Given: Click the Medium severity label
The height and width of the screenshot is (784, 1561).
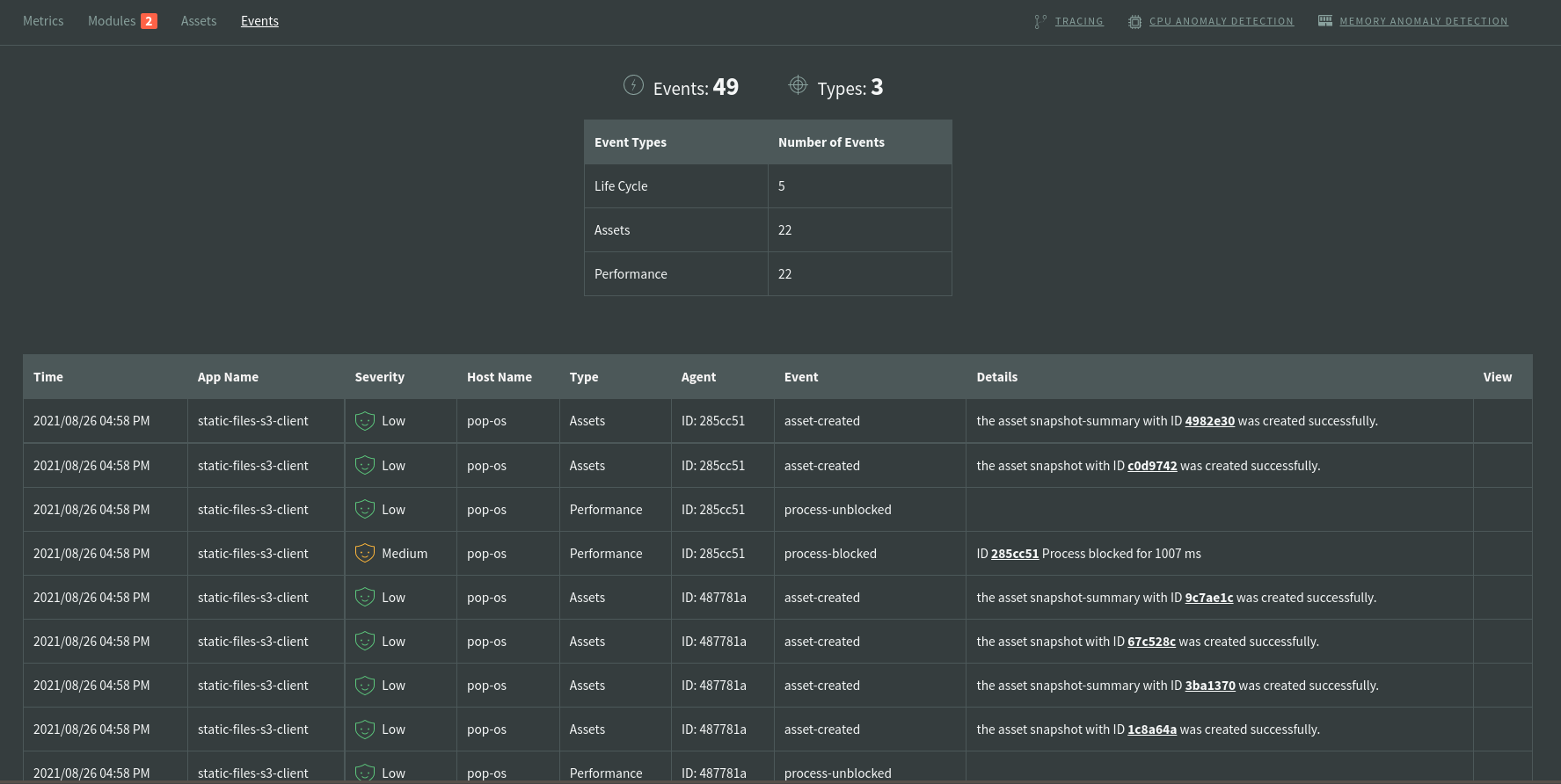Looking at the screenshot, I should [405, 554].
